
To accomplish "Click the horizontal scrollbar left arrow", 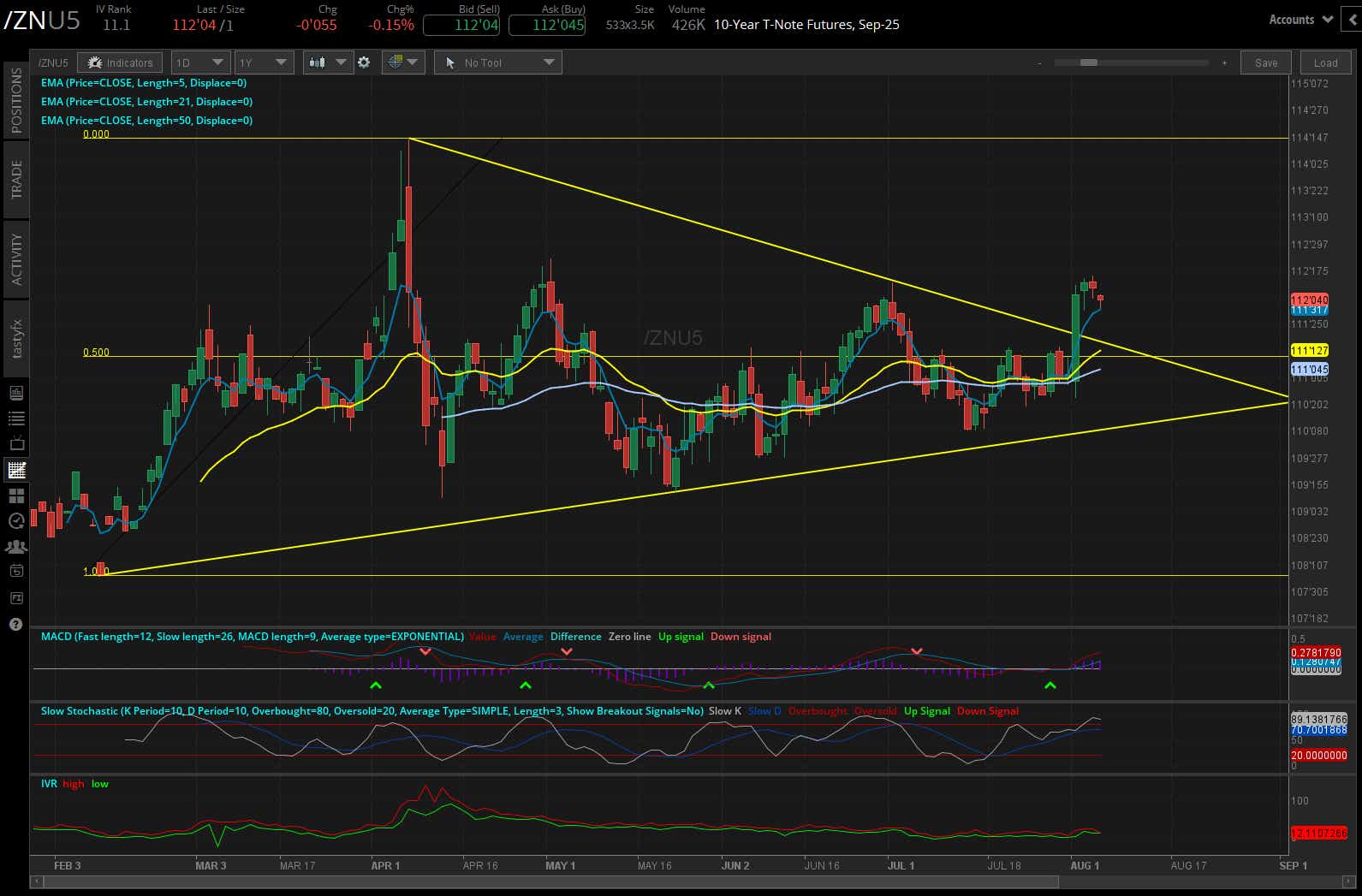I will pyautogui.click(x=36, y=881).
